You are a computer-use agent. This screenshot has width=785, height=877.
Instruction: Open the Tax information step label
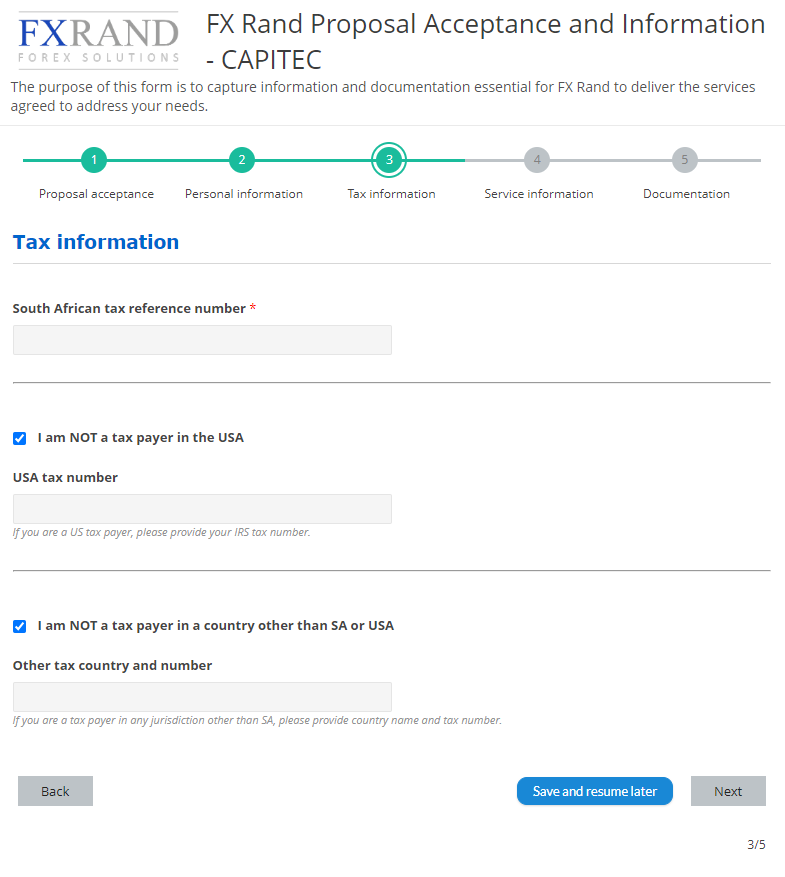tap(391, 194)
